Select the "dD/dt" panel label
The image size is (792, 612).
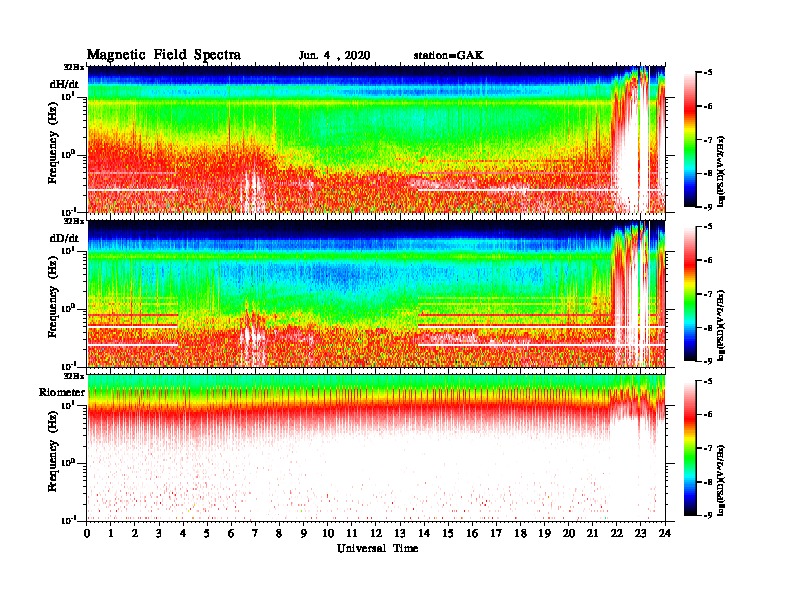(x=64, y=238)
